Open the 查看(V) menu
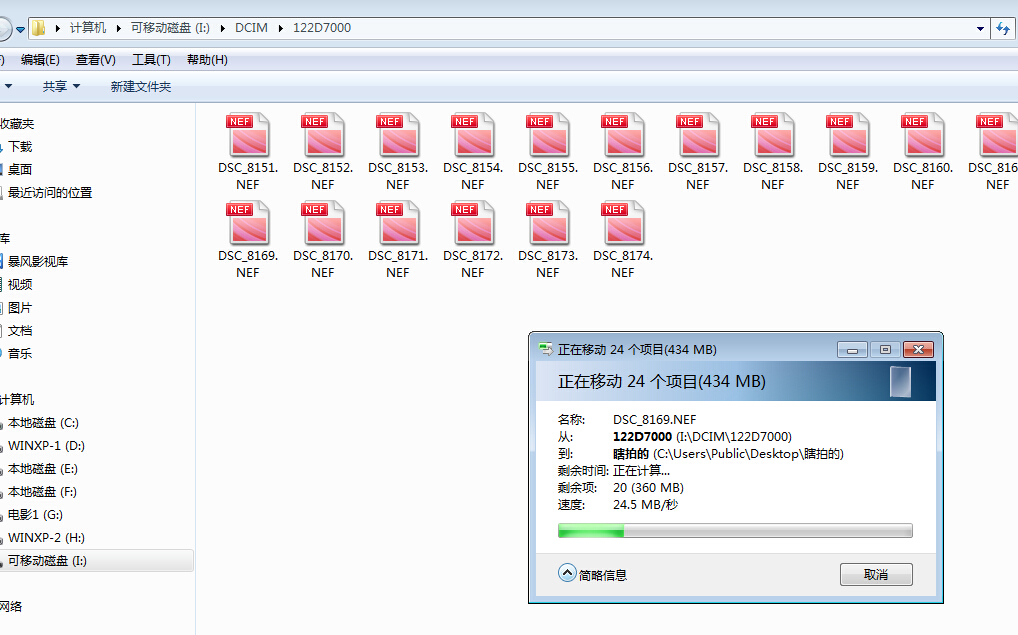This screenshot has width=1018, height=635. [95, 60]
